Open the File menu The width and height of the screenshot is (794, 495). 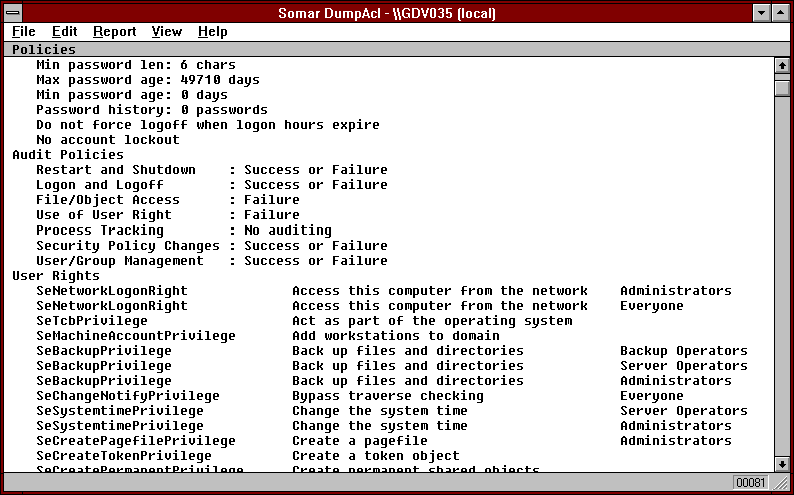[24, 32]
